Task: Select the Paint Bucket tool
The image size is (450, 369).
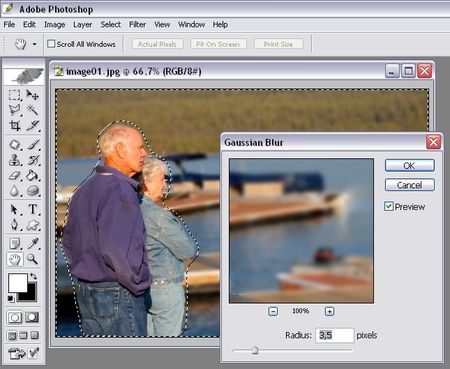Action: (33, 175)
